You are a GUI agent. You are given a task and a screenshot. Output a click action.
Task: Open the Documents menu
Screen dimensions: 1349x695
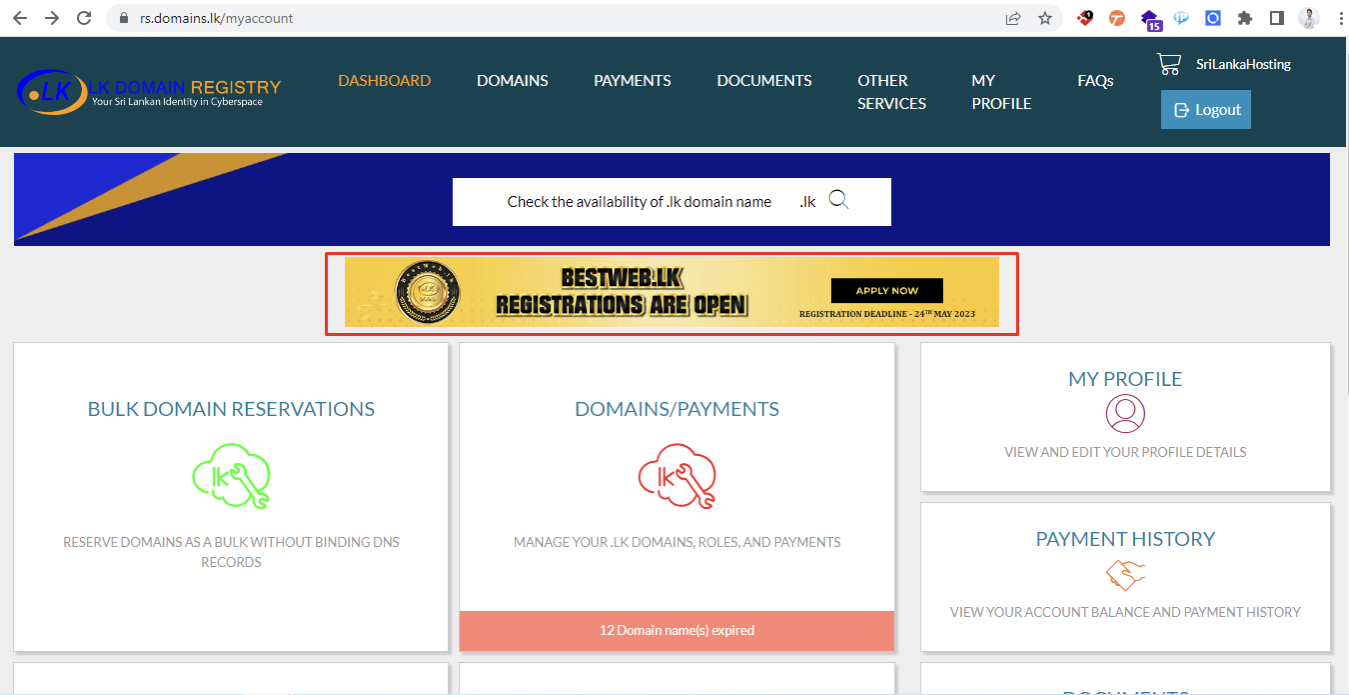764,81
